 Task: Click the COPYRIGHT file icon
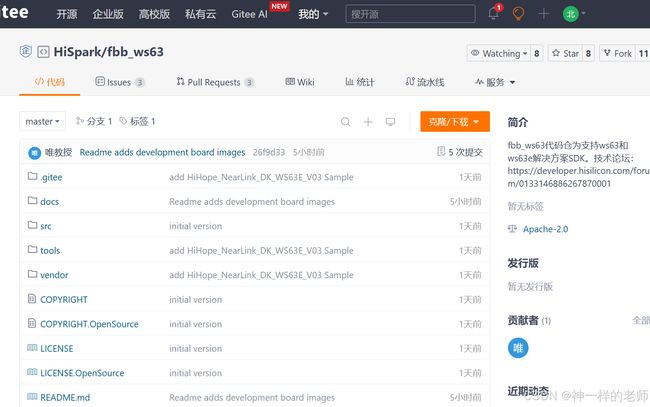coord(32,298)
